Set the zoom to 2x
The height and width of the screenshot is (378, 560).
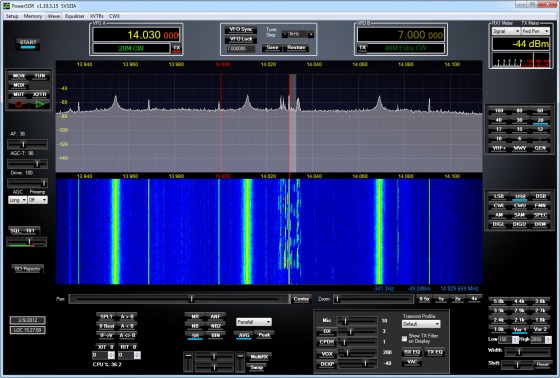pyautogui.click(x=458, y=299)
